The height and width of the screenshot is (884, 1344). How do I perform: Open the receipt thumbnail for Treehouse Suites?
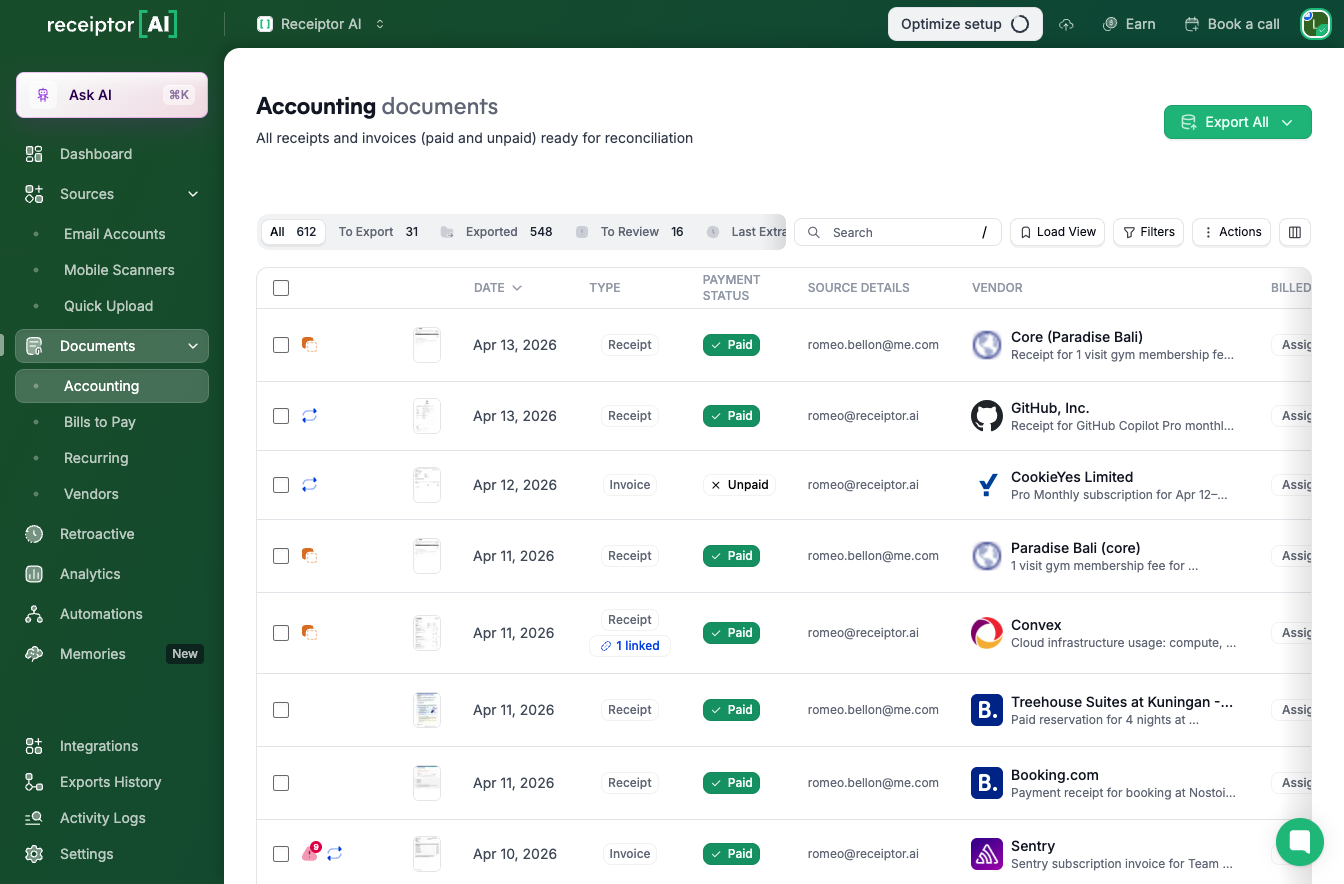click(x=427, y=710)
